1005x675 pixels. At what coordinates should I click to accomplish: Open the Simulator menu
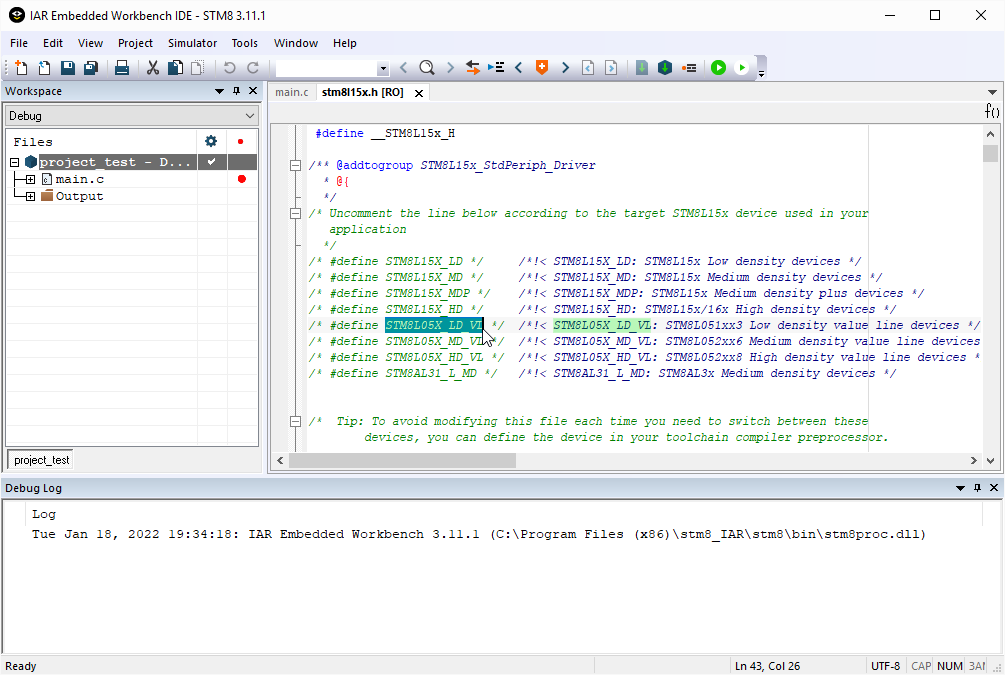192,43
